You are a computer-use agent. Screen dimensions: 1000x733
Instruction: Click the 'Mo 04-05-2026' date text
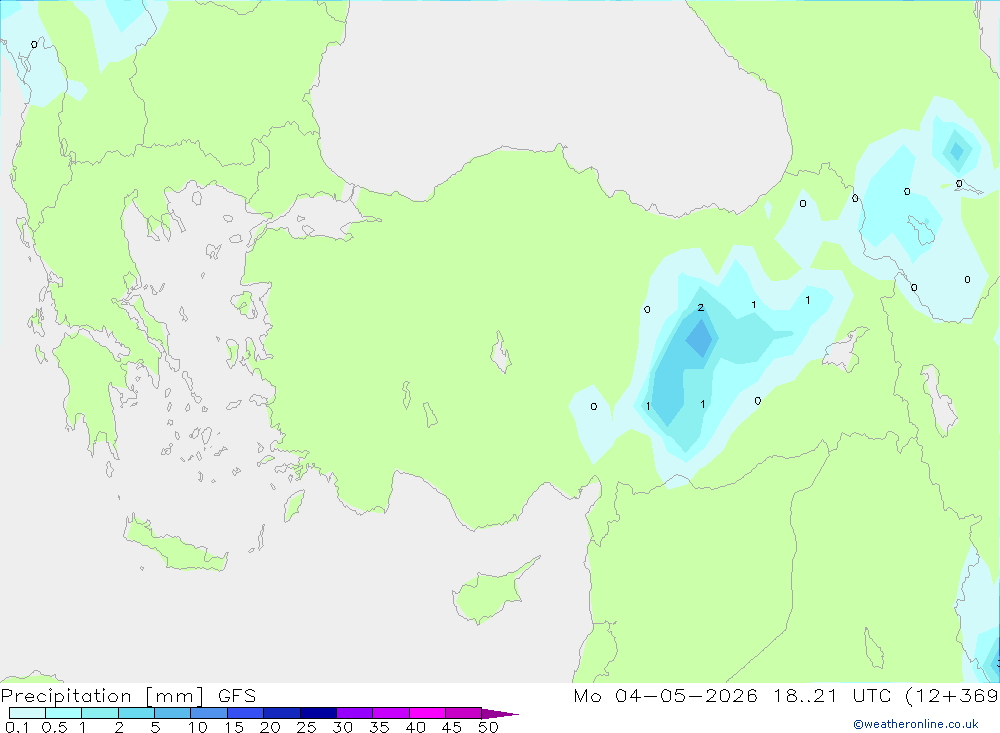tap(665, 695)
